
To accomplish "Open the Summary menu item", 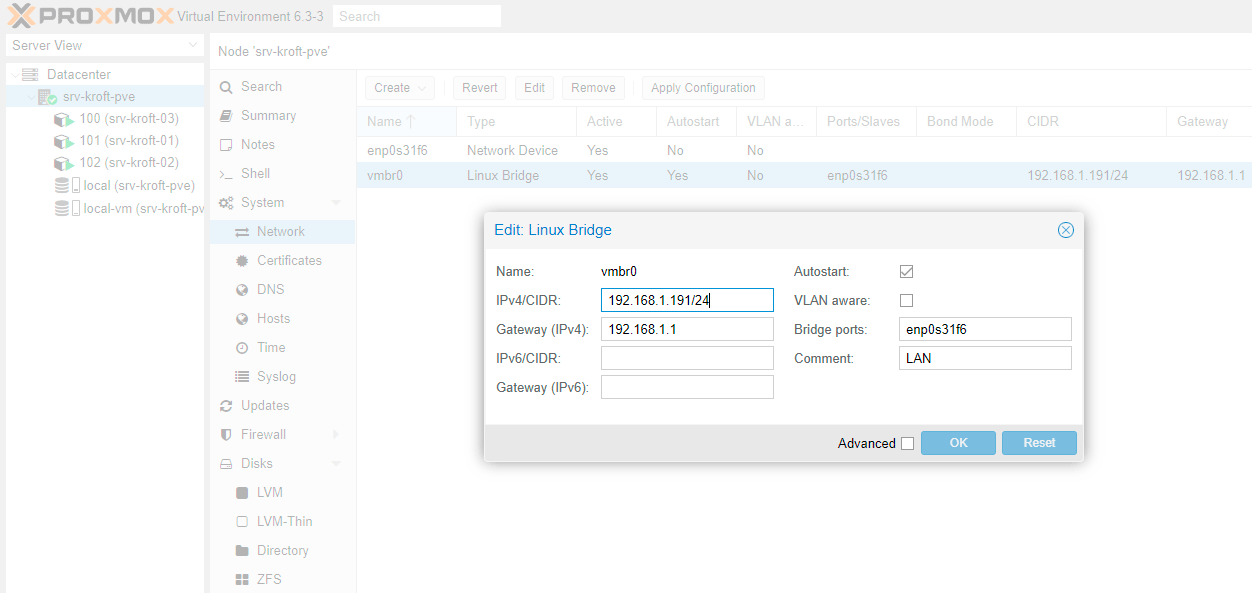I will [x=268, y=116].
